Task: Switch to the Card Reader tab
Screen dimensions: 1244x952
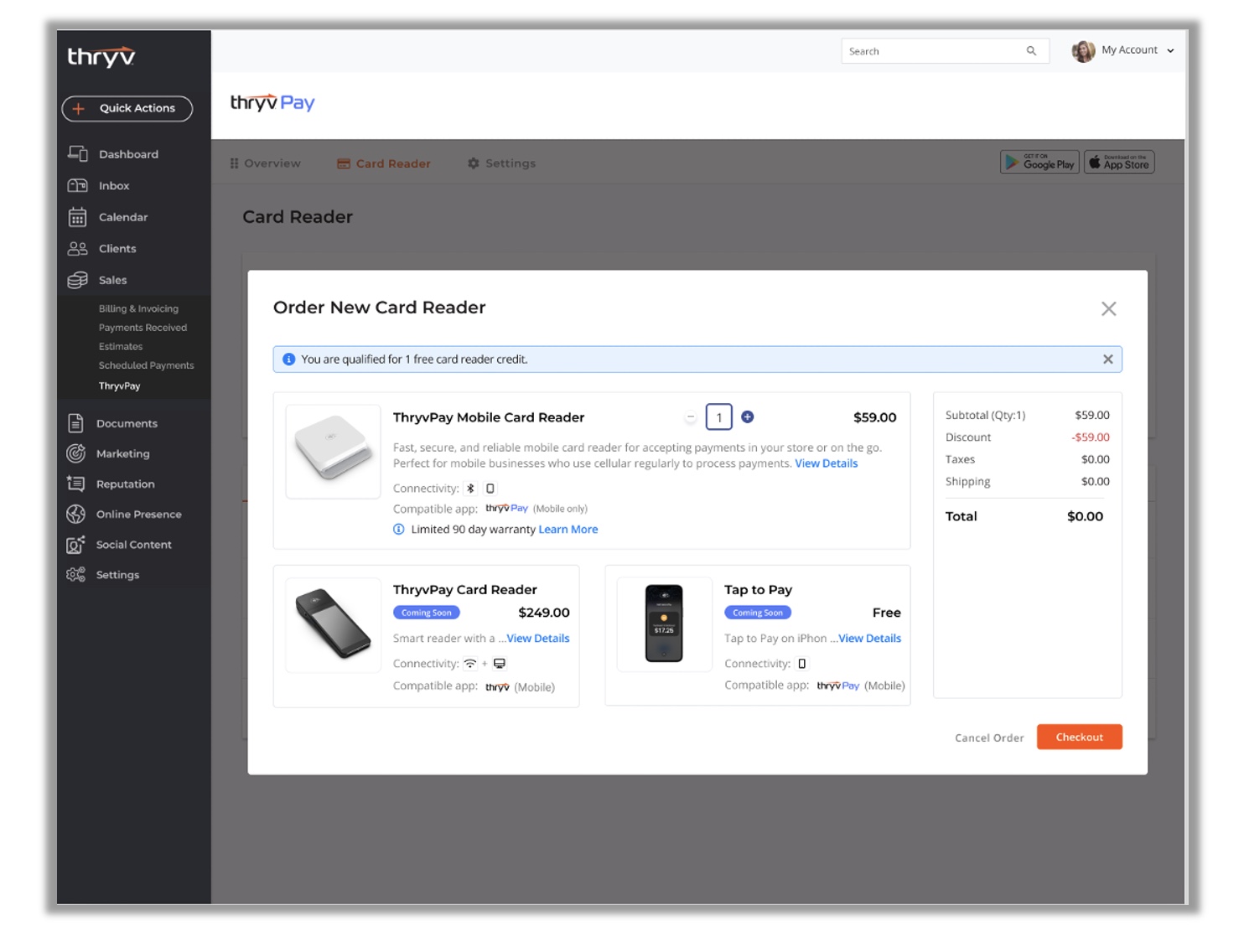Action: tap(384, 163)
